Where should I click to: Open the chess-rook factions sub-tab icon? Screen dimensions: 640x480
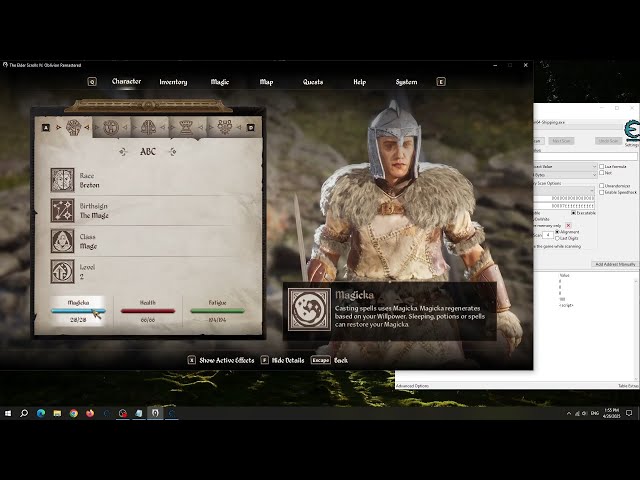[186, 128]
